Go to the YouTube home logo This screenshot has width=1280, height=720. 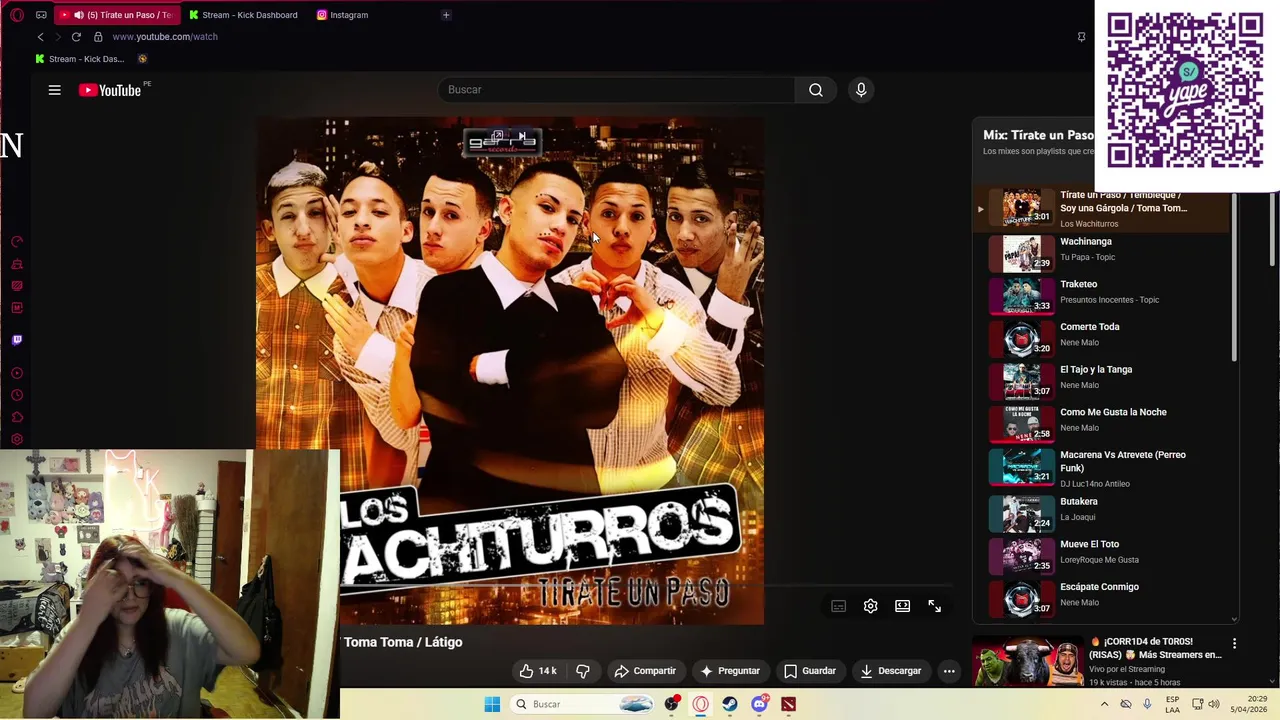tap(111, 90)
